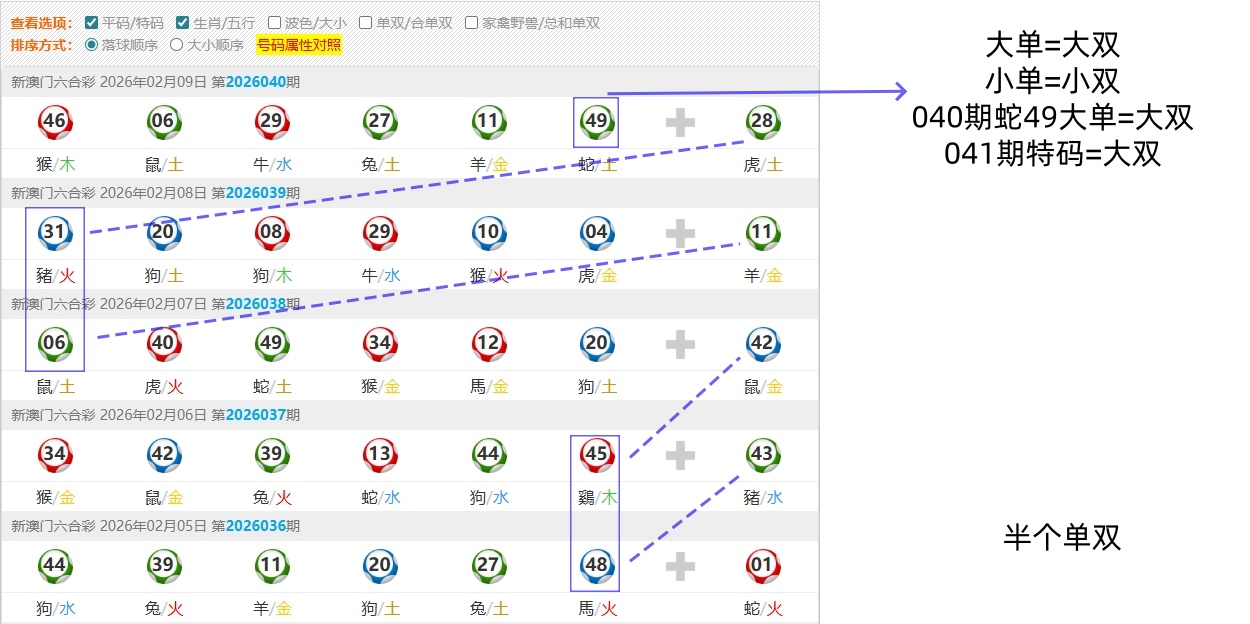This screenshot has width=1250, height=624.
Task: Tick the 单双/合单双 checkbox
Action: point(366,22)
